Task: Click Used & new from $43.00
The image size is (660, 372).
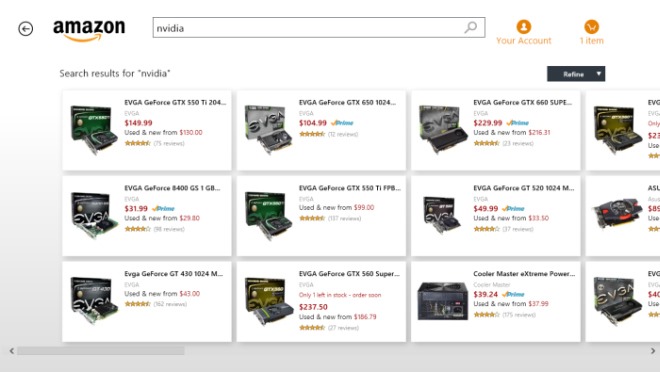Action: (x=162, y=294)
